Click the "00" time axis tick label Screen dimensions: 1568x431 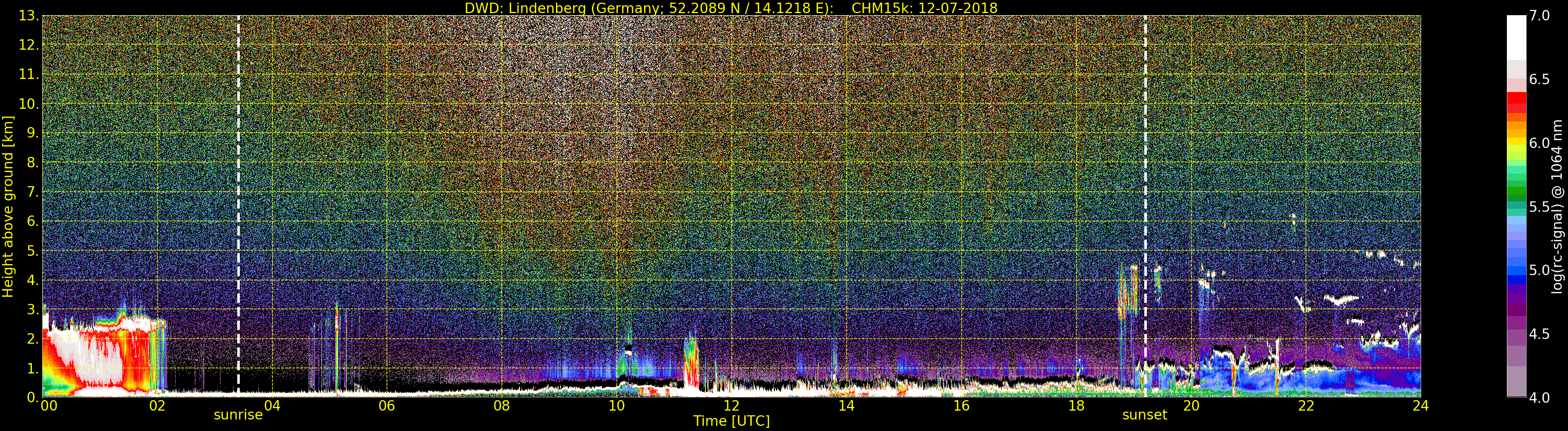pos(49,405)
